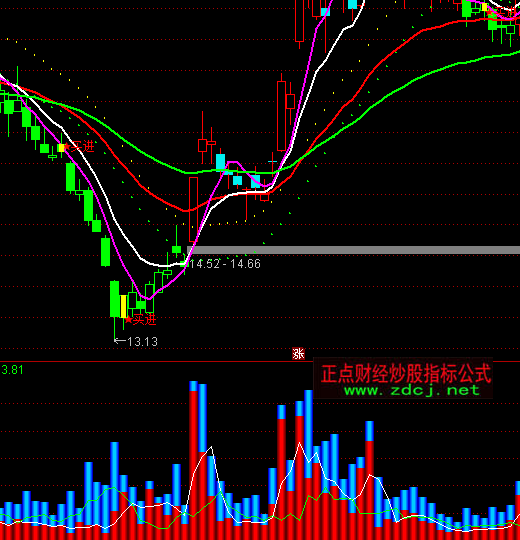Viewport: 520px width, 540px height.
Task: Click the tallest red volume bar
Action: 194,465
